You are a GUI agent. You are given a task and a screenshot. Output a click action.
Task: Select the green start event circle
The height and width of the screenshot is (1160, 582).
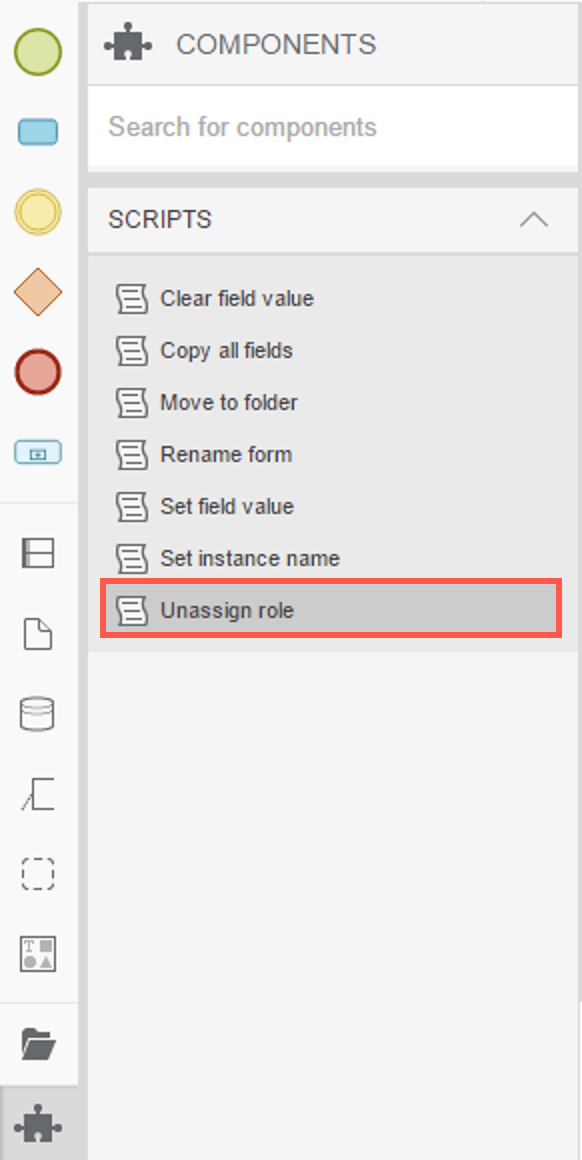pos(37,52)
